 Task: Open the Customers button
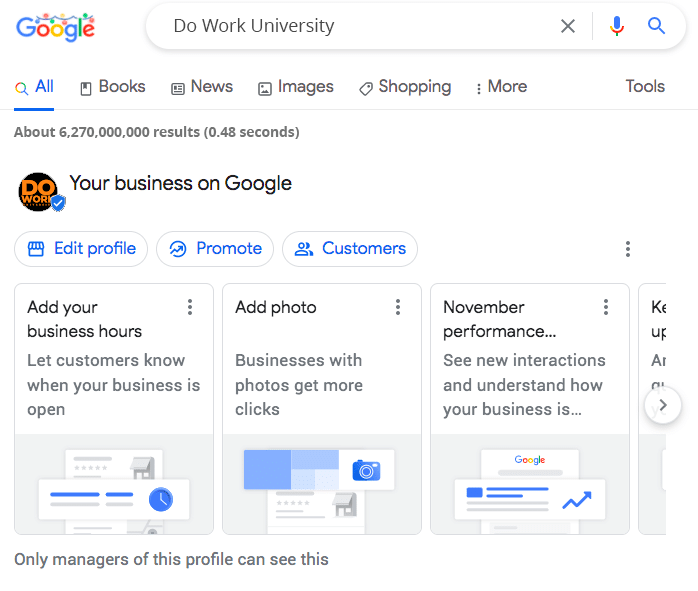point(350,249)
